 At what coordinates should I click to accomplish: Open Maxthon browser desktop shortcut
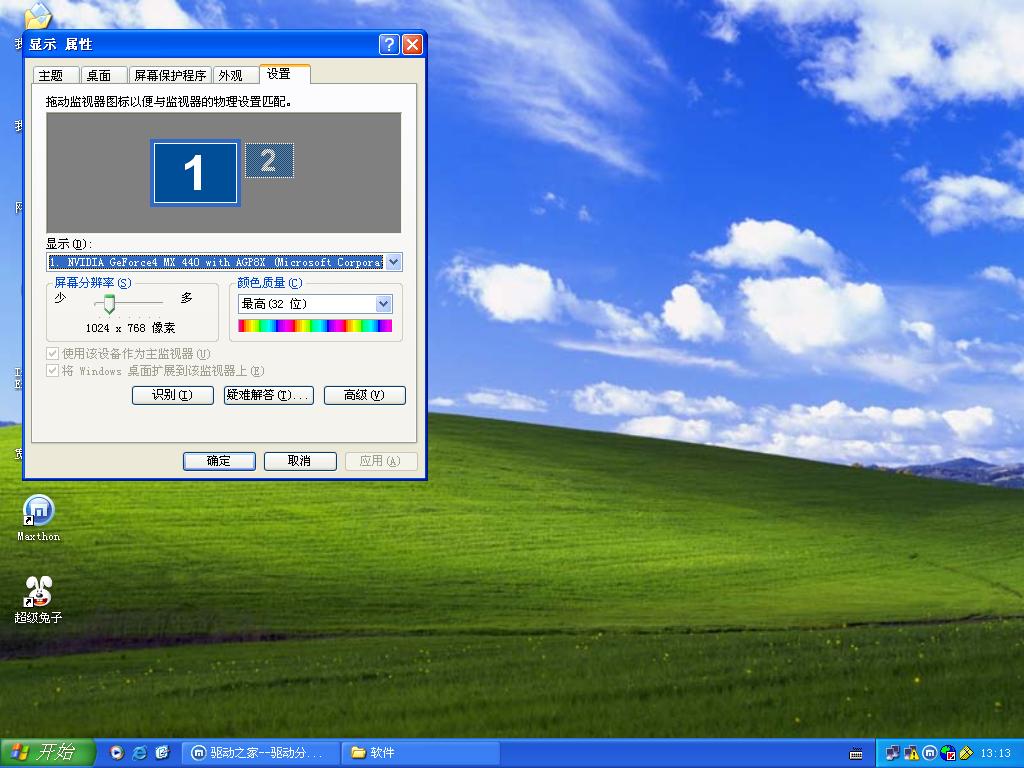[38, 511]
